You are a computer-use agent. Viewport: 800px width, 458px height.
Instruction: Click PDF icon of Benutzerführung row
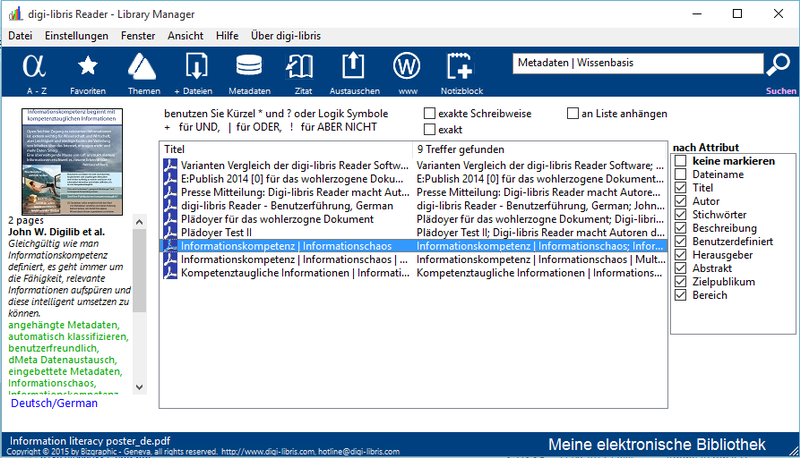[x=170, y=206]
